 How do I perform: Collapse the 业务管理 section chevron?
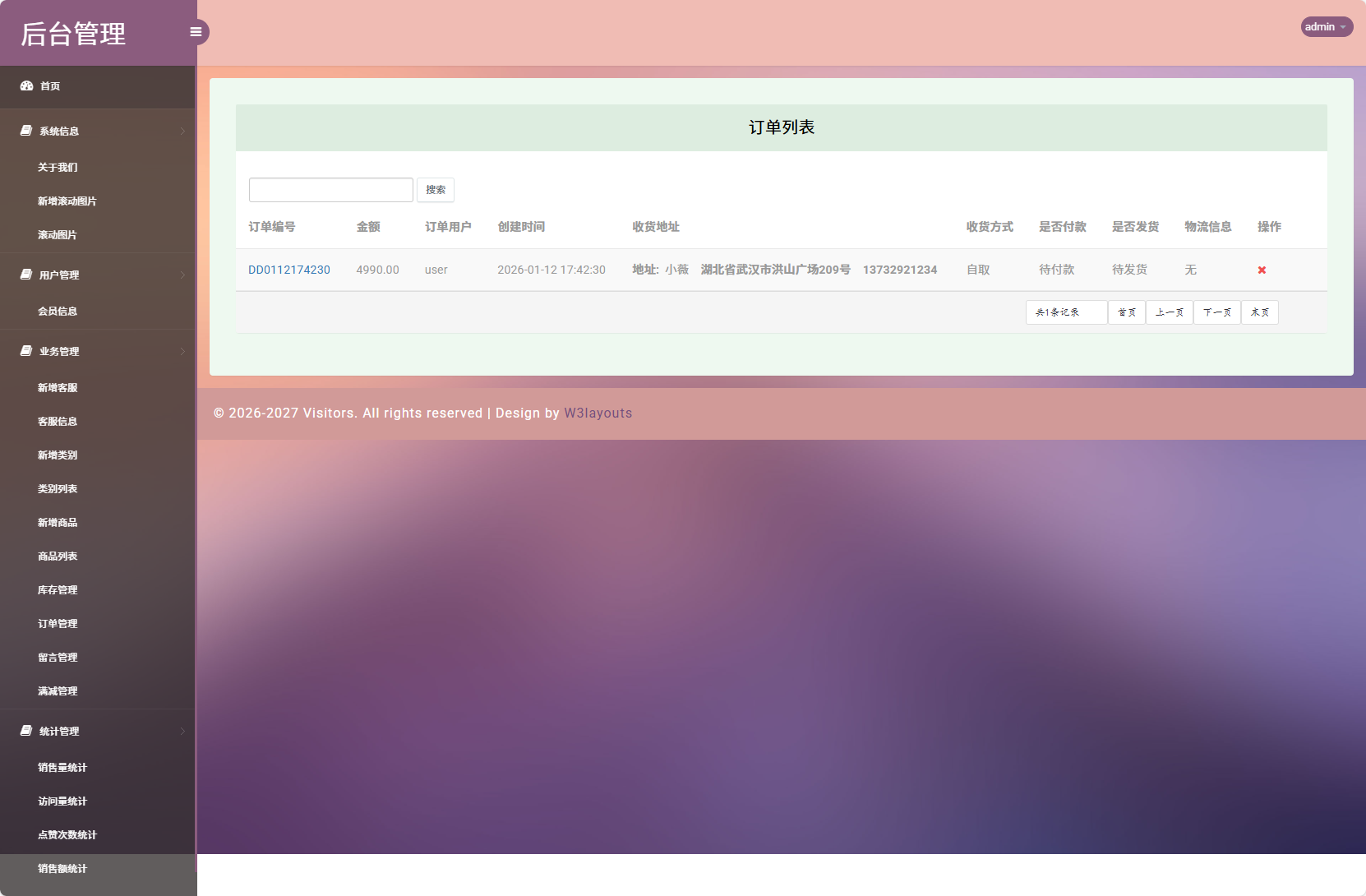pyautogui.click(x=182, y=351)
